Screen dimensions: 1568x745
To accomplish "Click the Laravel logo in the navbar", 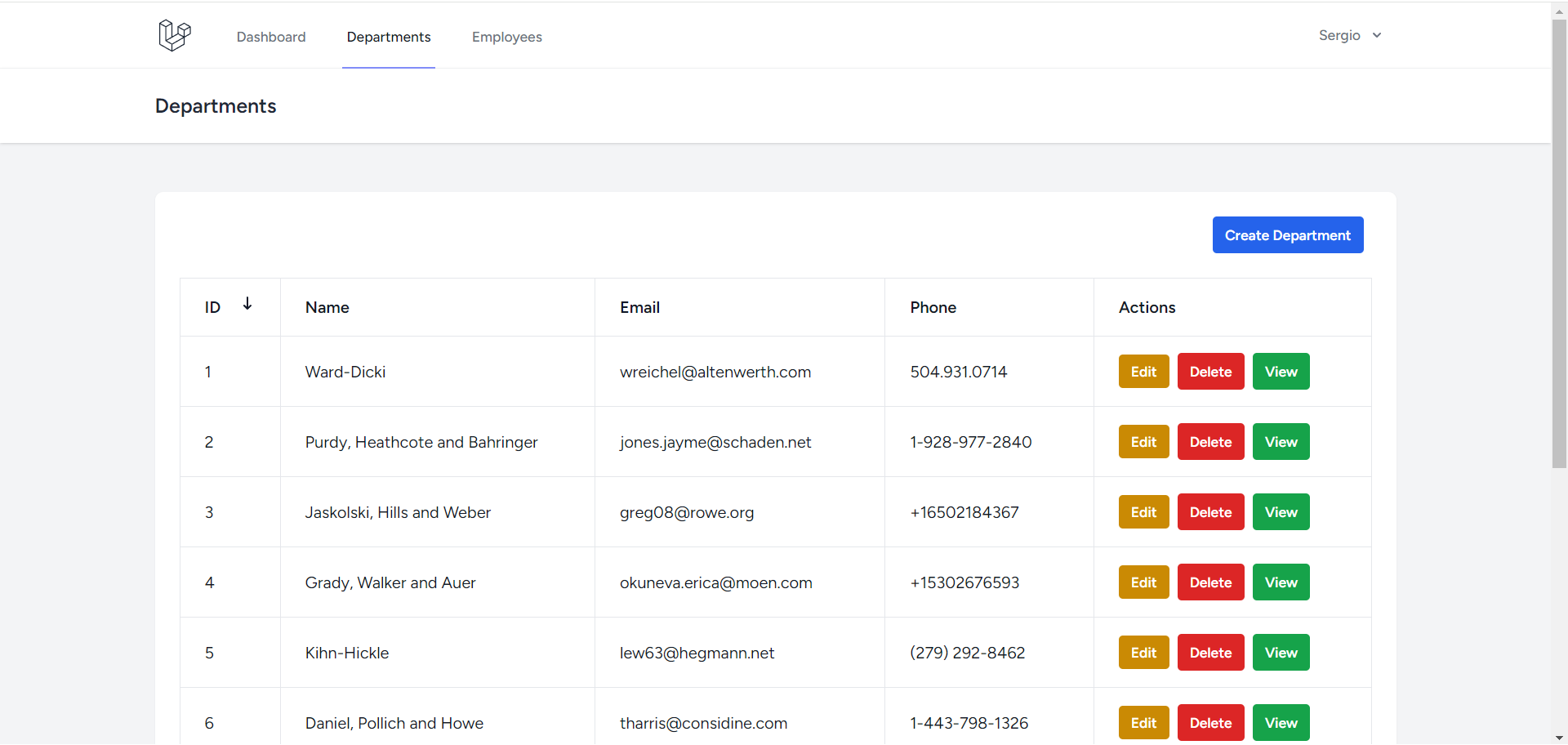I will click(174, 35).
